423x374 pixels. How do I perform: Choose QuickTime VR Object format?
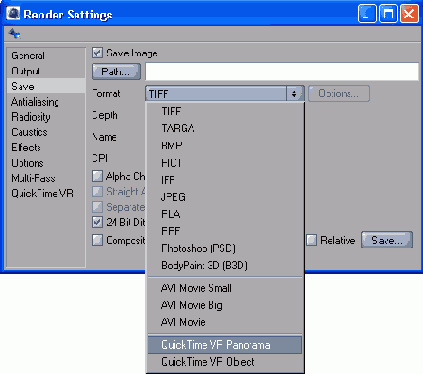[x=225, y=362]
